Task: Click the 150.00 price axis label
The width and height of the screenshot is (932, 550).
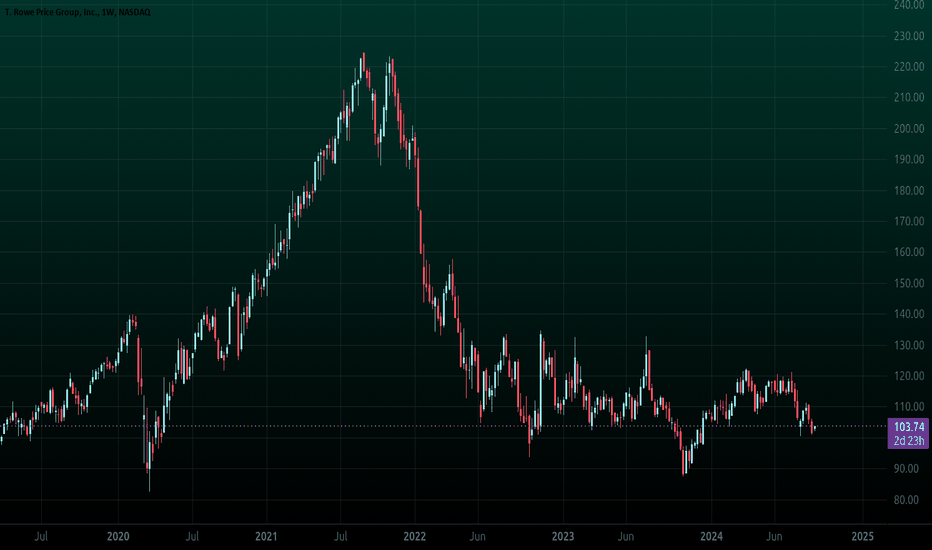Action: 909,283
